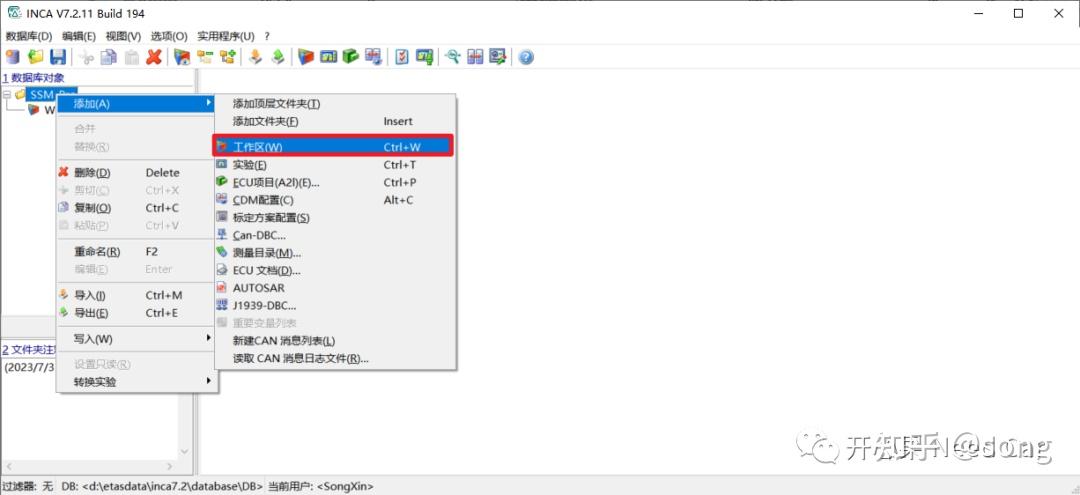Expand the 转换实验 submenu
The height and width of the screenshot is (495, 1080).
coord(137,381)
